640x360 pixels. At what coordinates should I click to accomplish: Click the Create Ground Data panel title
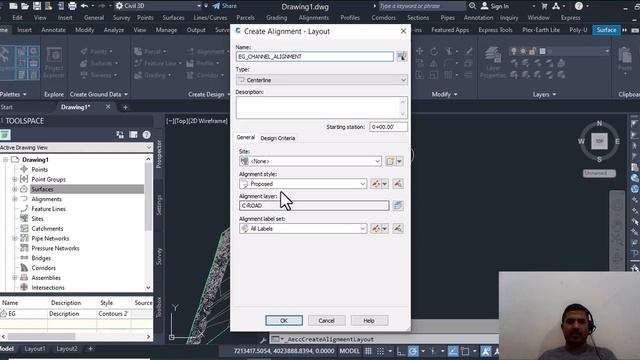pos(99,94)
